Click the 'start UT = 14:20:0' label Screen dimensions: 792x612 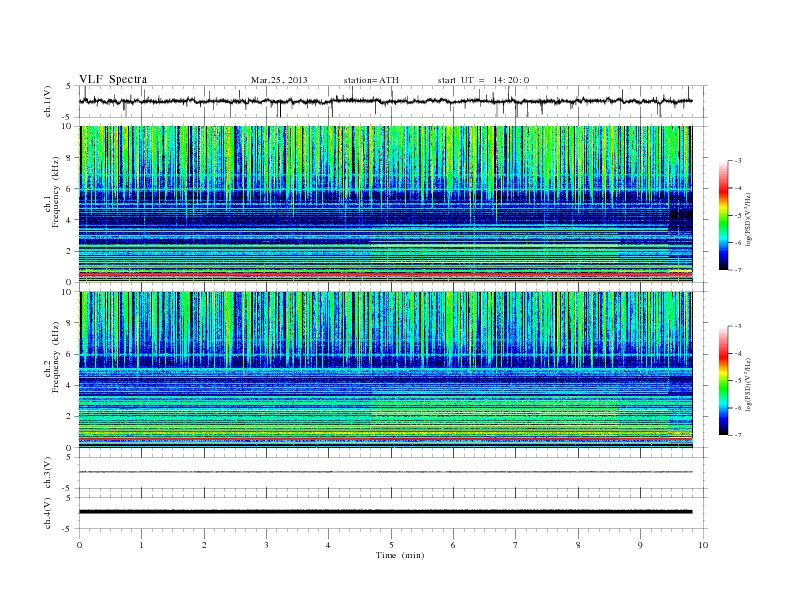[483, 80]
